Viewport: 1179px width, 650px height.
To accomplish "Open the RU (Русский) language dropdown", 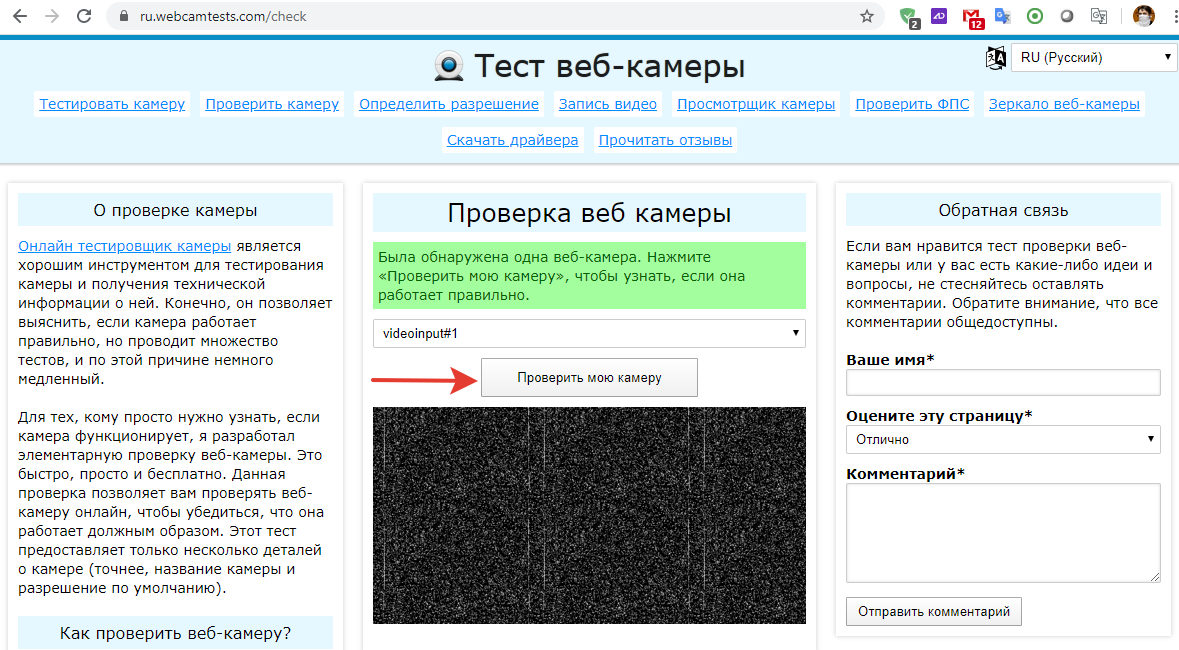I will (x=1093, y=58).
